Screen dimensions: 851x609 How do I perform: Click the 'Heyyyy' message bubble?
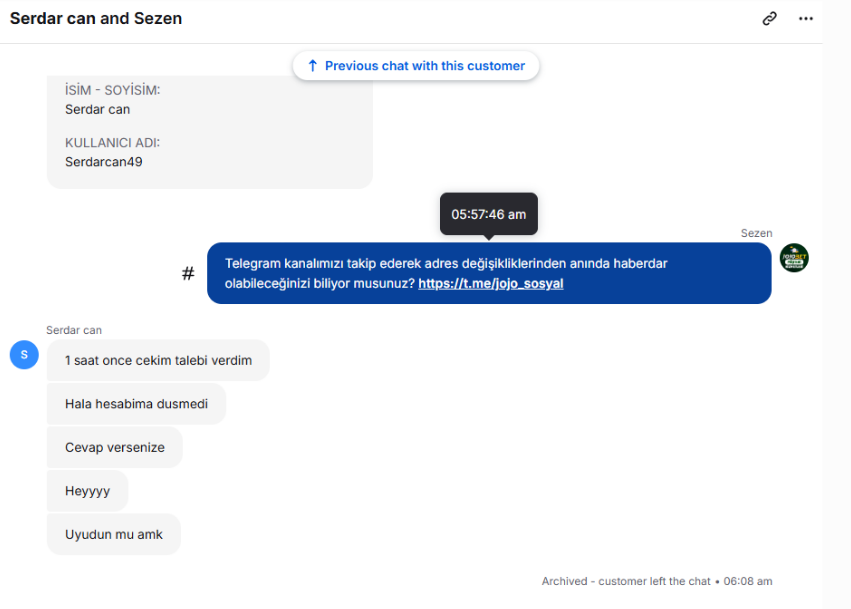87,491
